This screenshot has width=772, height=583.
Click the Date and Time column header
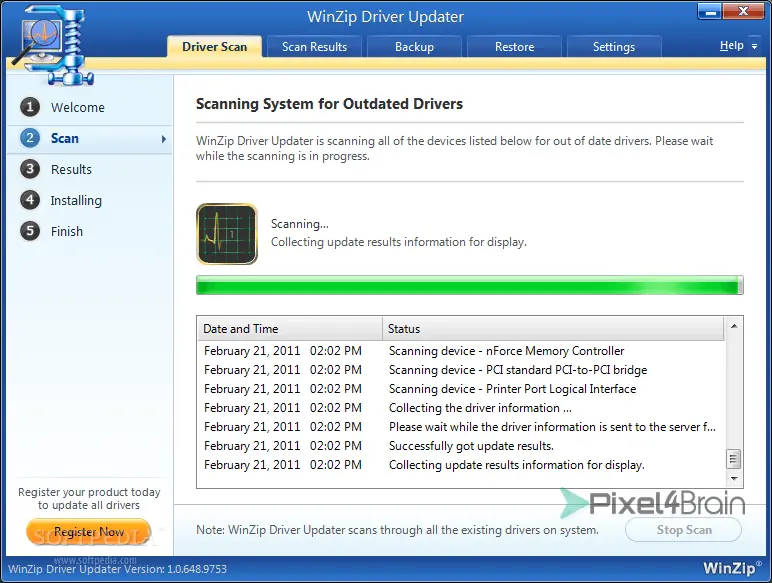290,328
